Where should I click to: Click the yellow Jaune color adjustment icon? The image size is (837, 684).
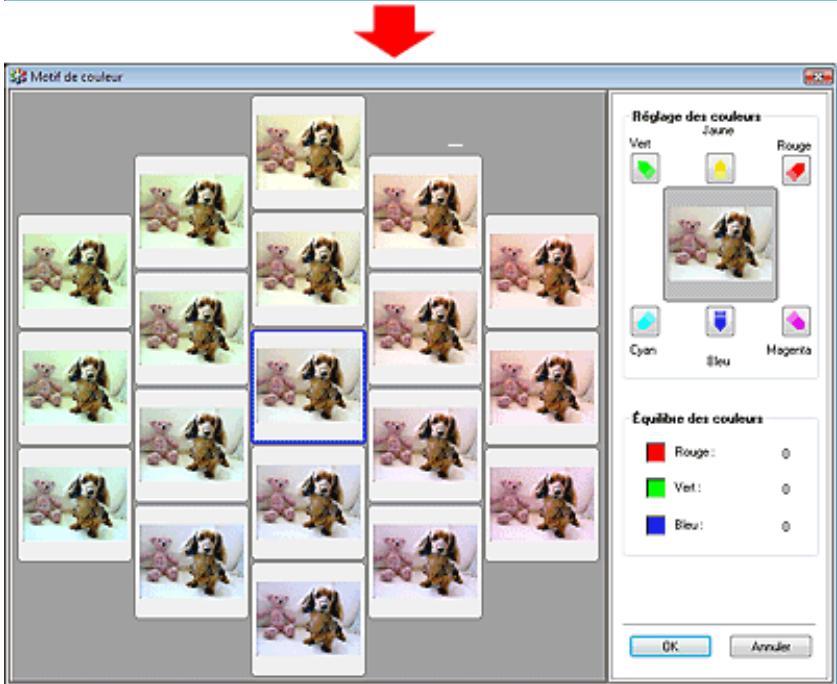coord(720,168)
